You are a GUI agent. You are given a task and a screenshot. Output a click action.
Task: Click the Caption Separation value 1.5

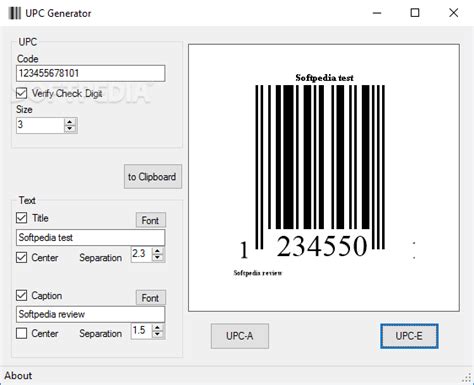tap(141, 331)
